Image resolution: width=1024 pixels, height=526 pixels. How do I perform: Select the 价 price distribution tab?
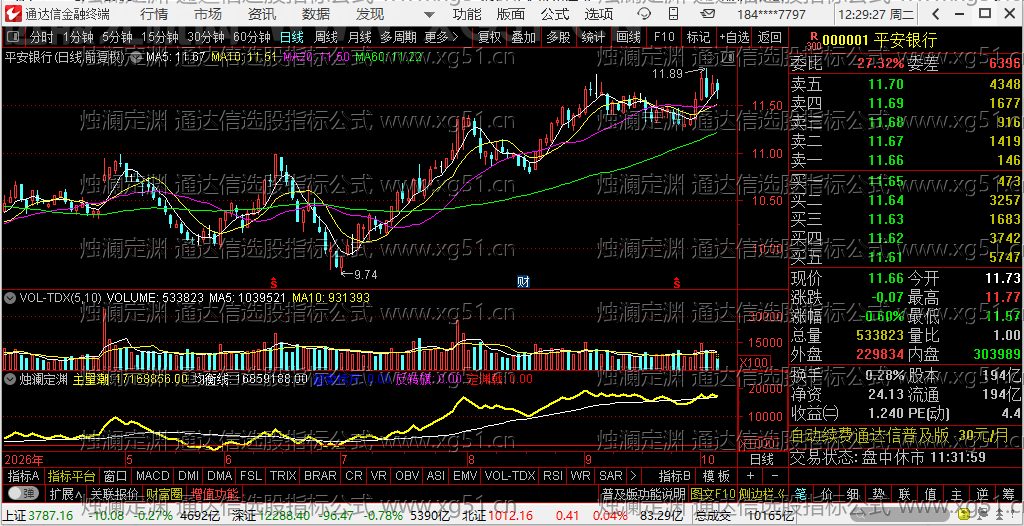coord(827,493)
